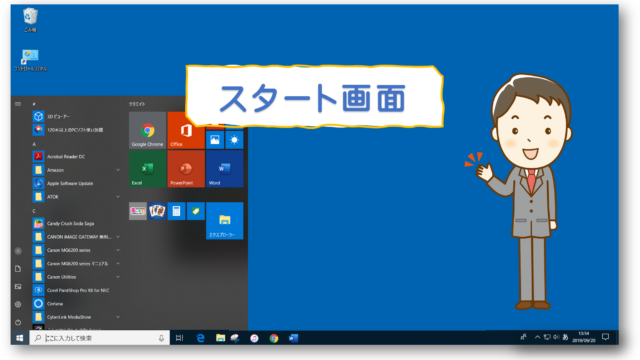This screenshot has height=360, width=640.
Task: Open the 120+ PC software app entry
Action: click(76, 130)
